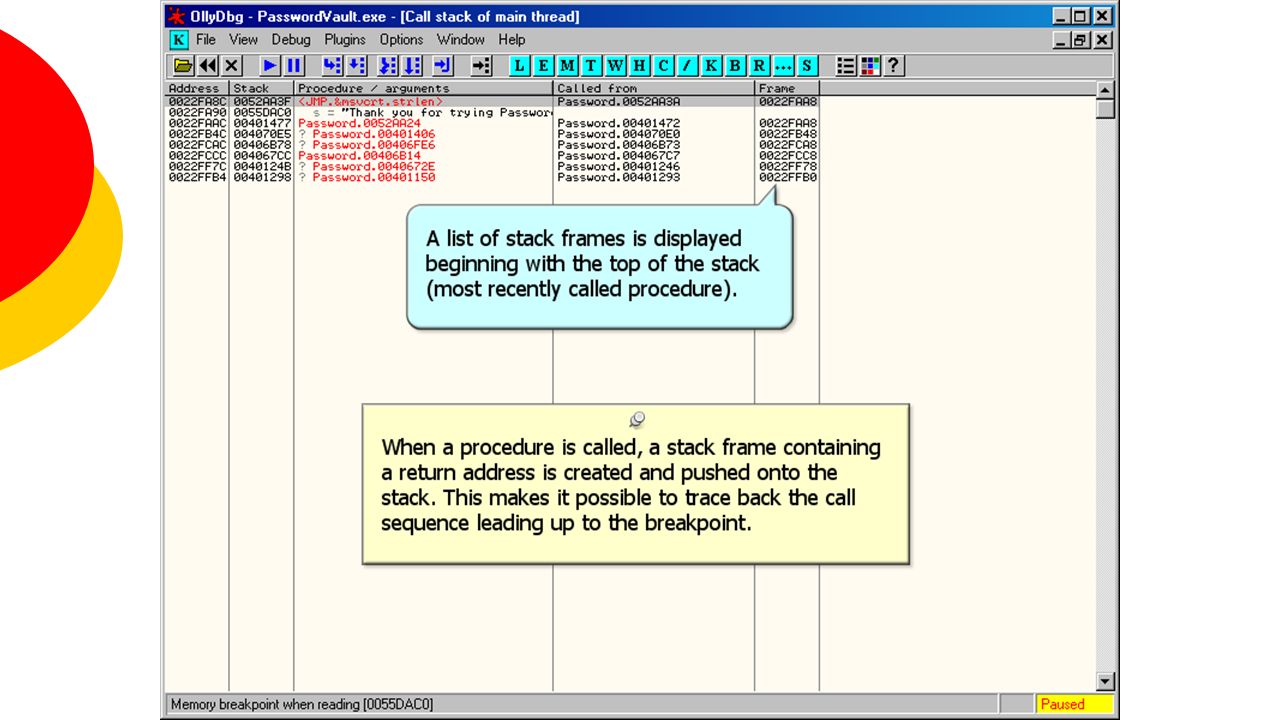Show CPU window with C button
This screenshot has width=1280, height=720.
663,66
